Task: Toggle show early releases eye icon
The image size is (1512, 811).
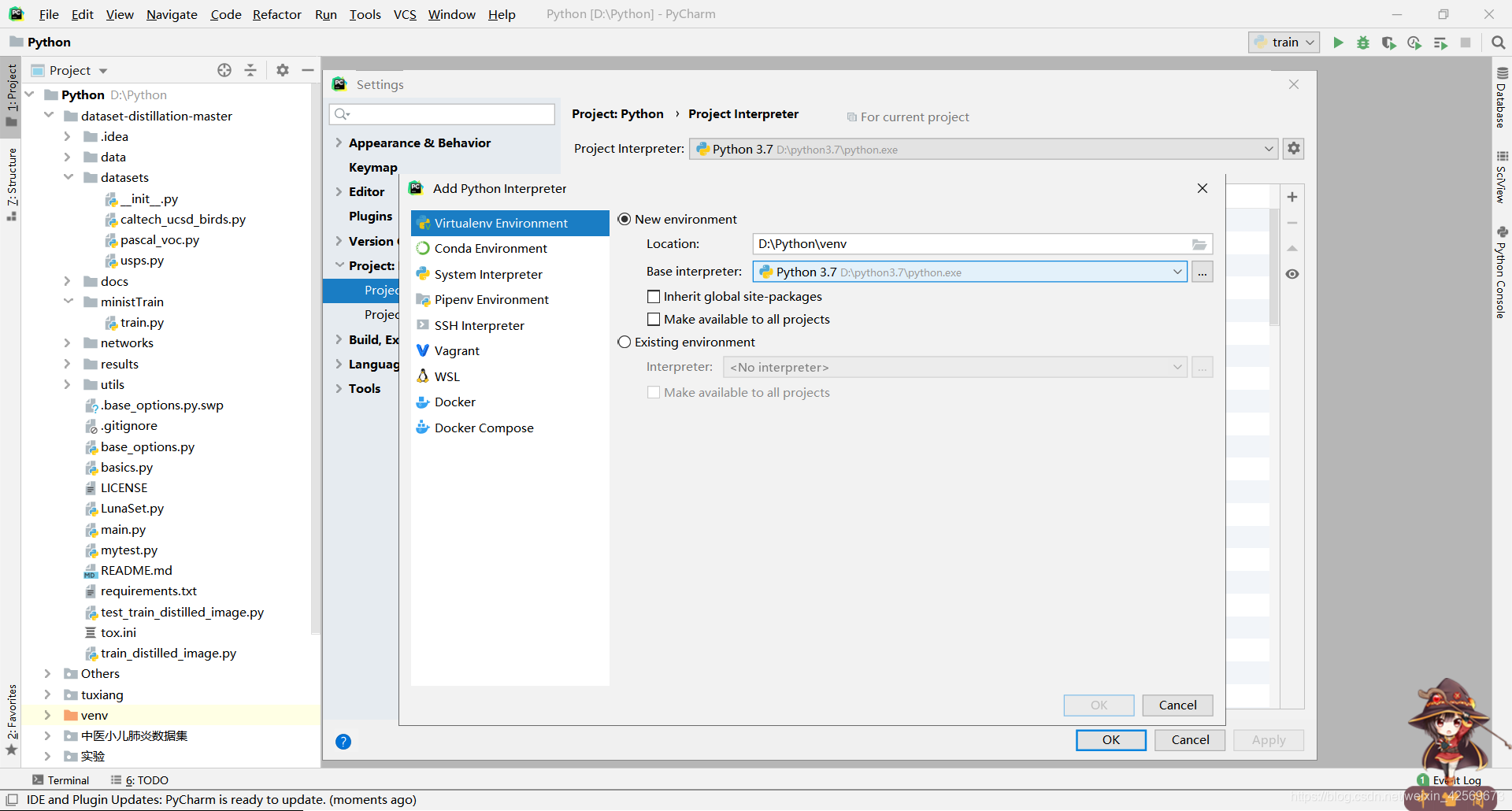Action: coord(1292,274)
